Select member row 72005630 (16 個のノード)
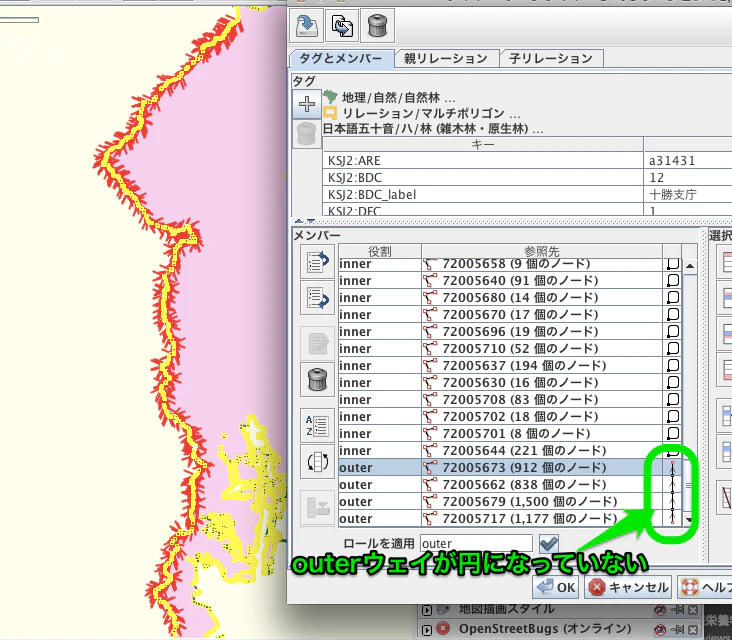This screenshot has width=732, height=640. [510, 382]
